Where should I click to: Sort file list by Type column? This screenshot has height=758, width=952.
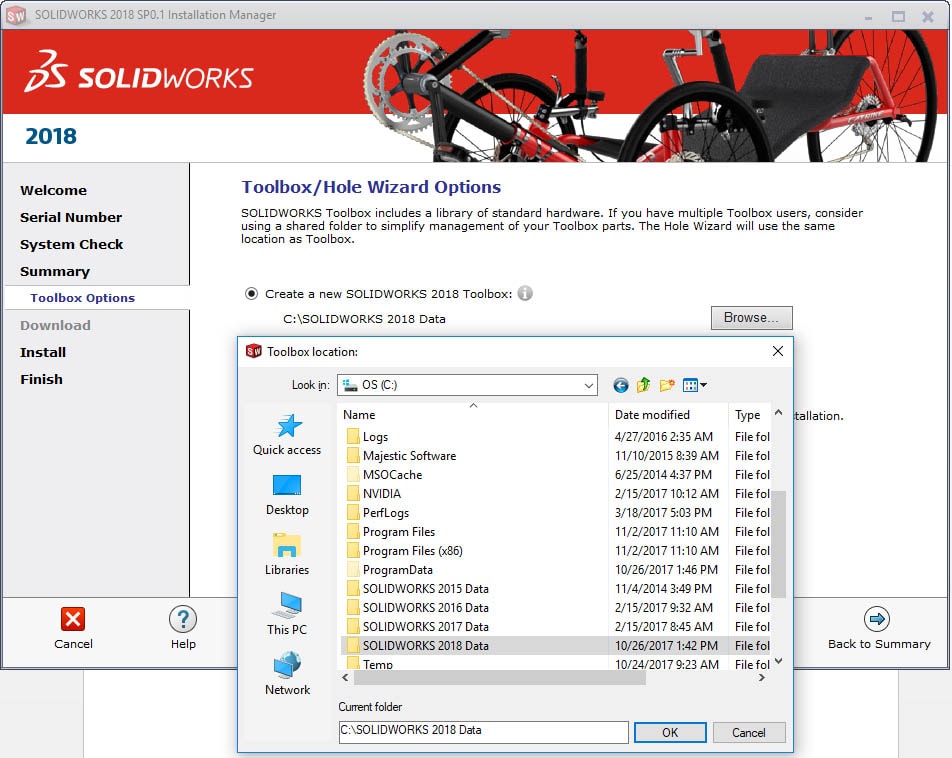click(750, 415)
